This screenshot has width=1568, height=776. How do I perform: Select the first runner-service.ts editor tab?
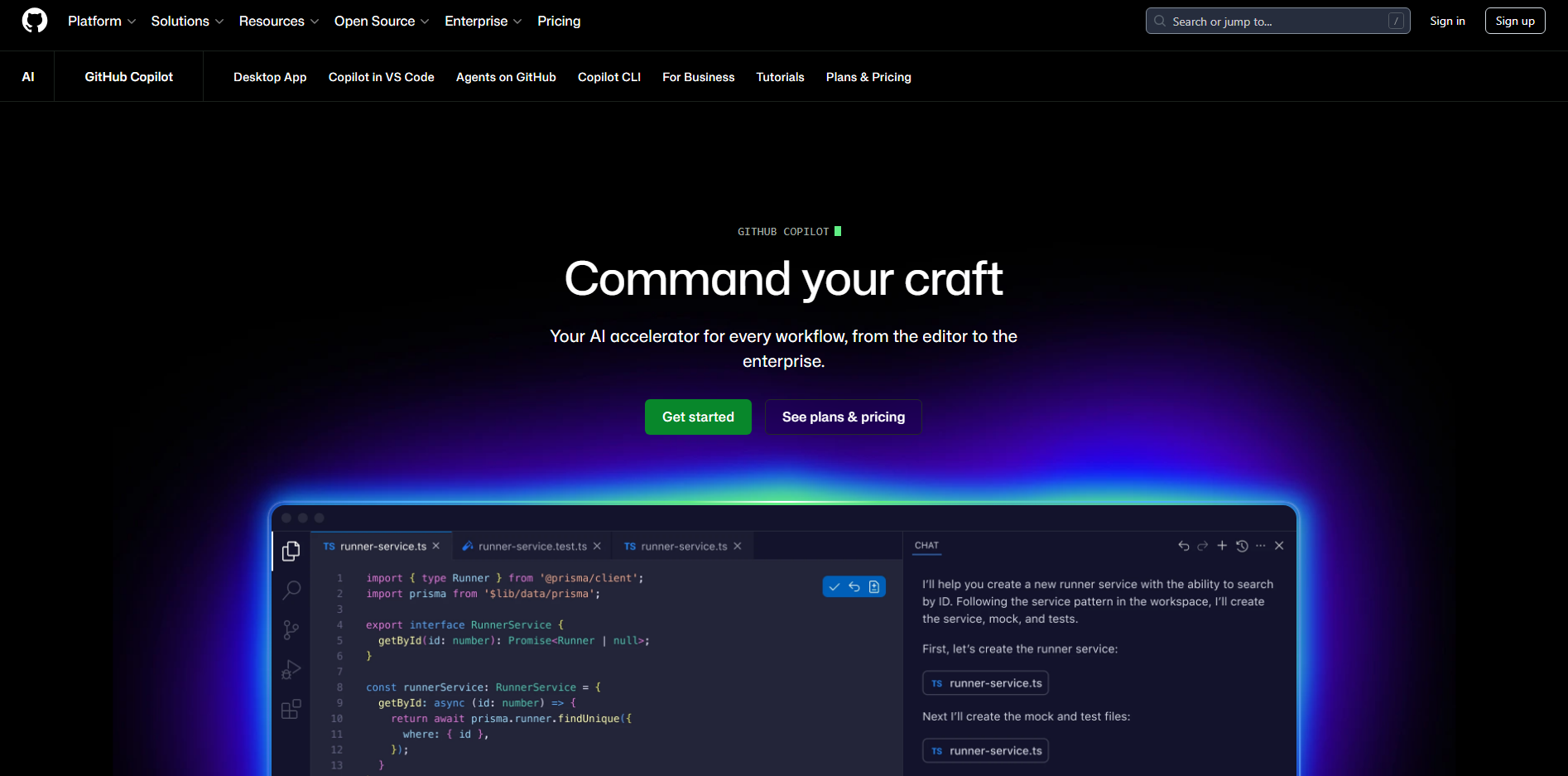tap(382, 546)
